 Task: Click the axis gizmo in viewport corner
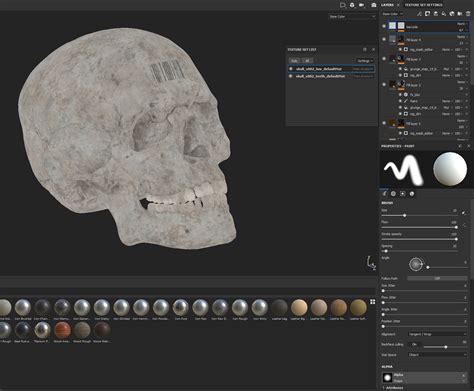(x=371, y=263)
